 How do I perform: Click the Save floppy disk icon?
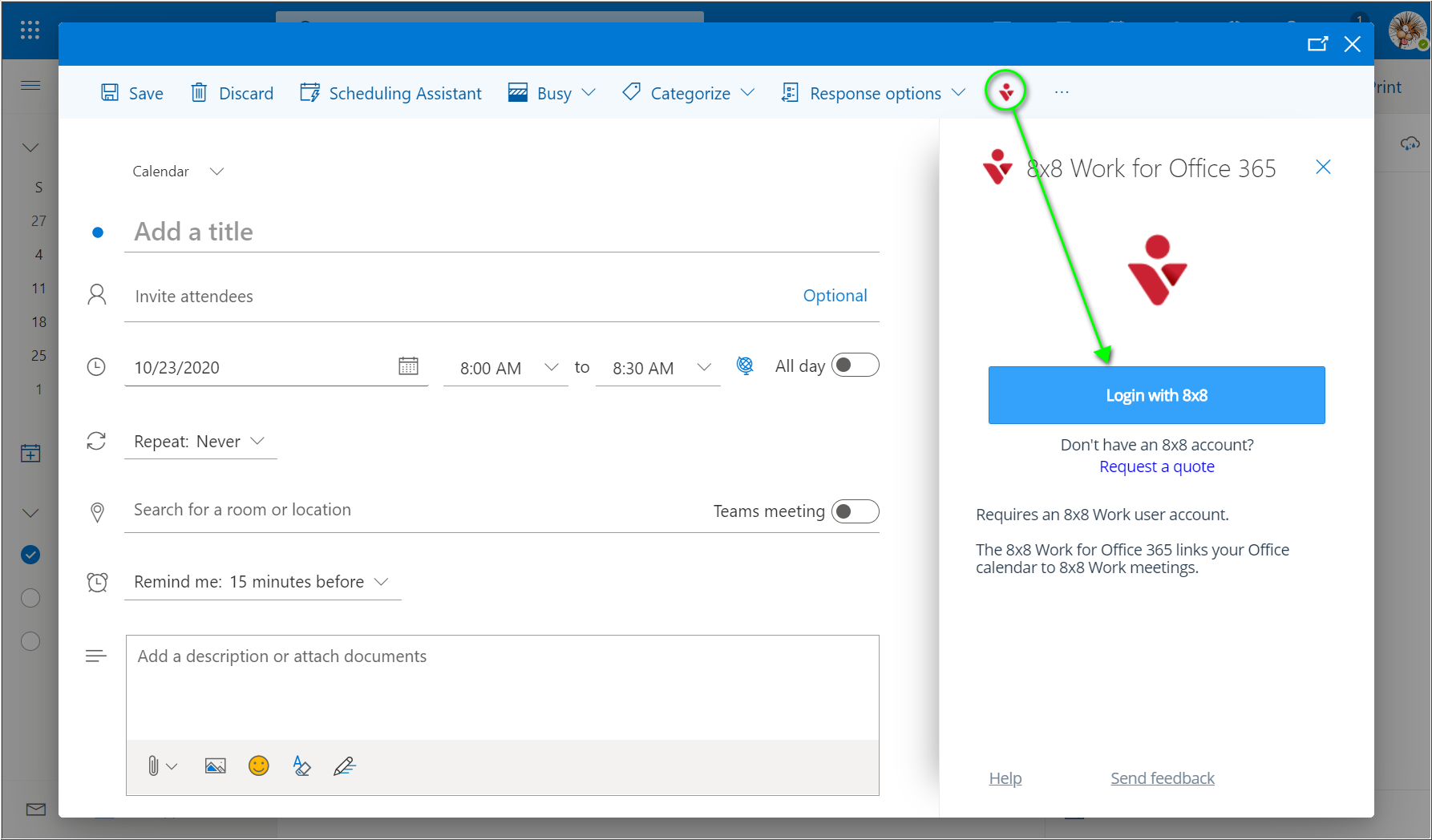[x=110, y=92]
